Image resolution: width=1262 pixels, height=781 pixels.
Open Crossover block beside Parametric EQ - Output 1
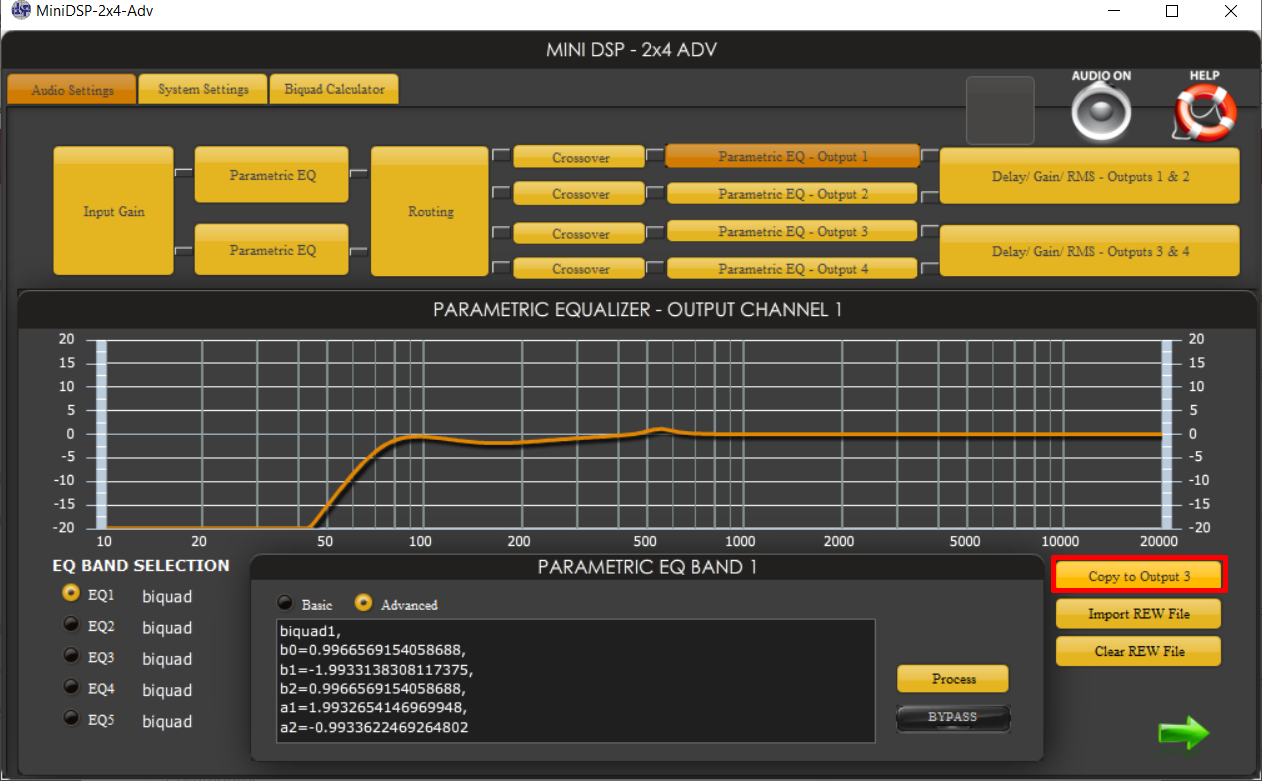pos(580,157)
